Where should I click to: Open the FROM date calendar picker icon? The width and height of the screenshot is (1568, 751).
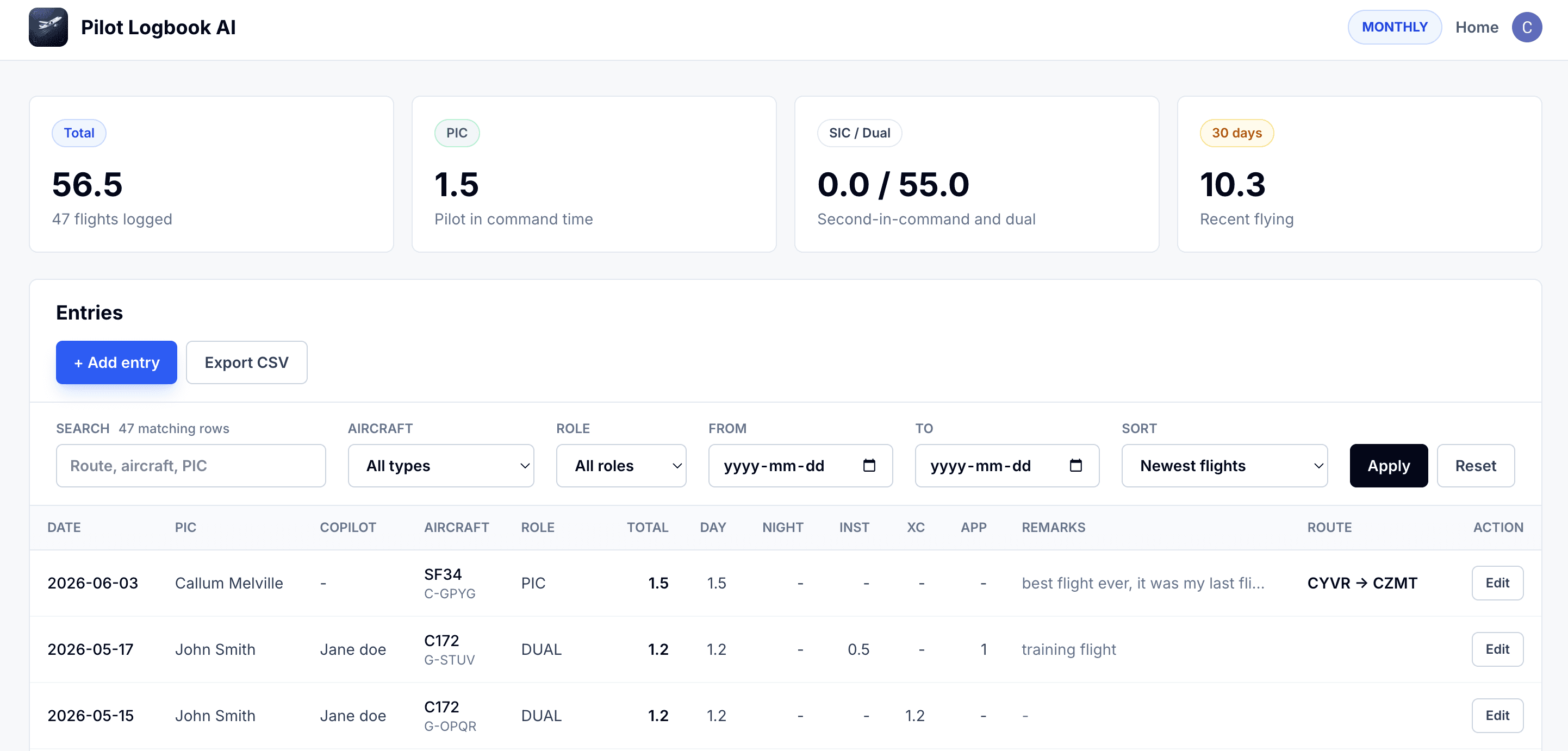point(869,466)
